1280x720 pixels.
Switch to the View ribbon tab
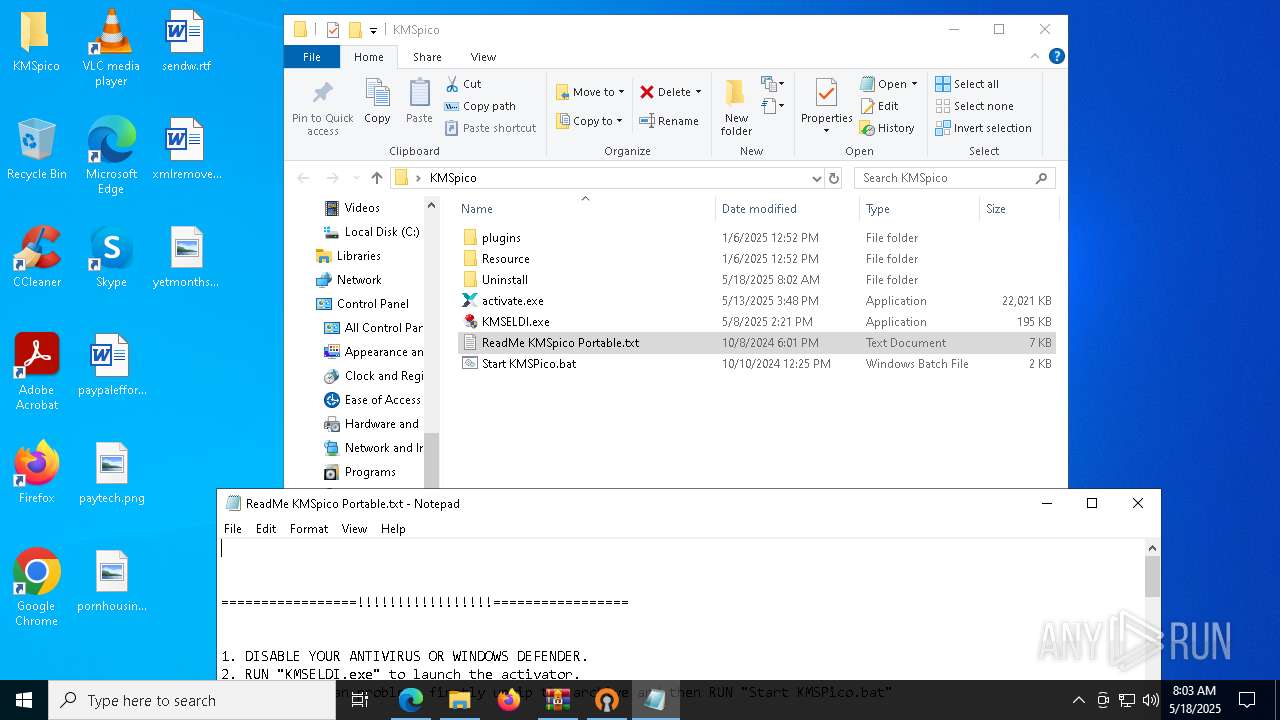click(483, 57)
